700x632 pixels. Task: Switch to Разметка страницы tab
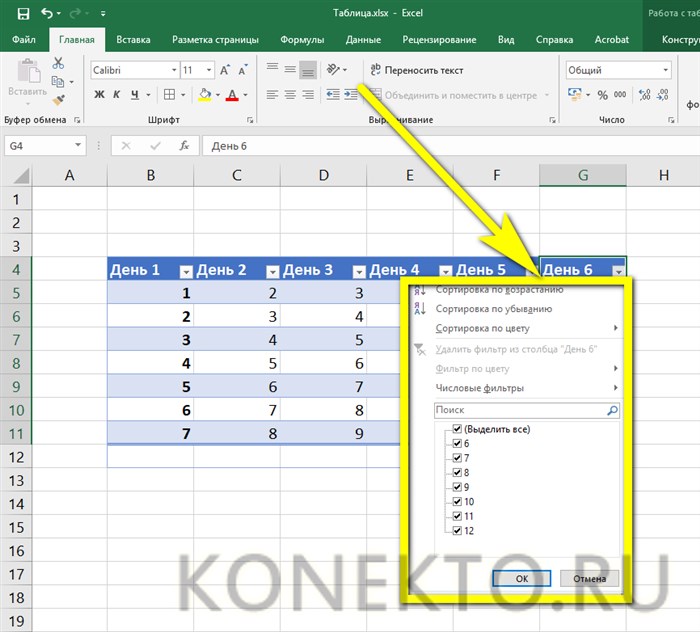click(x=215, y=40)
